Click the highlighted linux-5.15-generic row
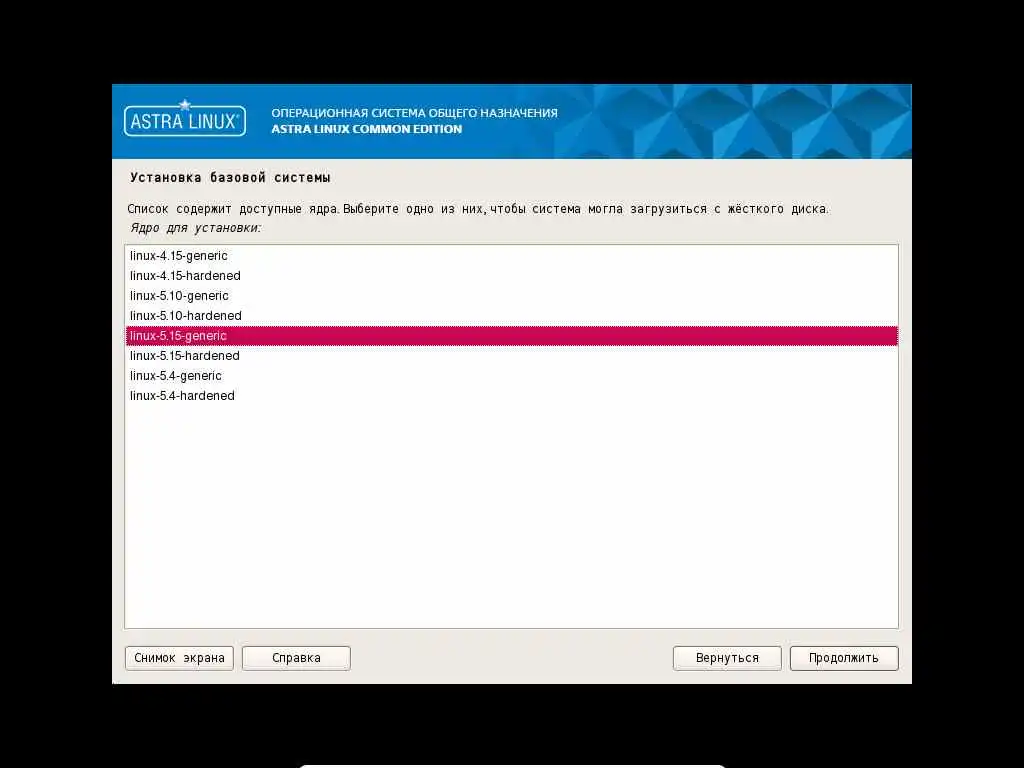The image size is (1024, 768). coord(511,336)
